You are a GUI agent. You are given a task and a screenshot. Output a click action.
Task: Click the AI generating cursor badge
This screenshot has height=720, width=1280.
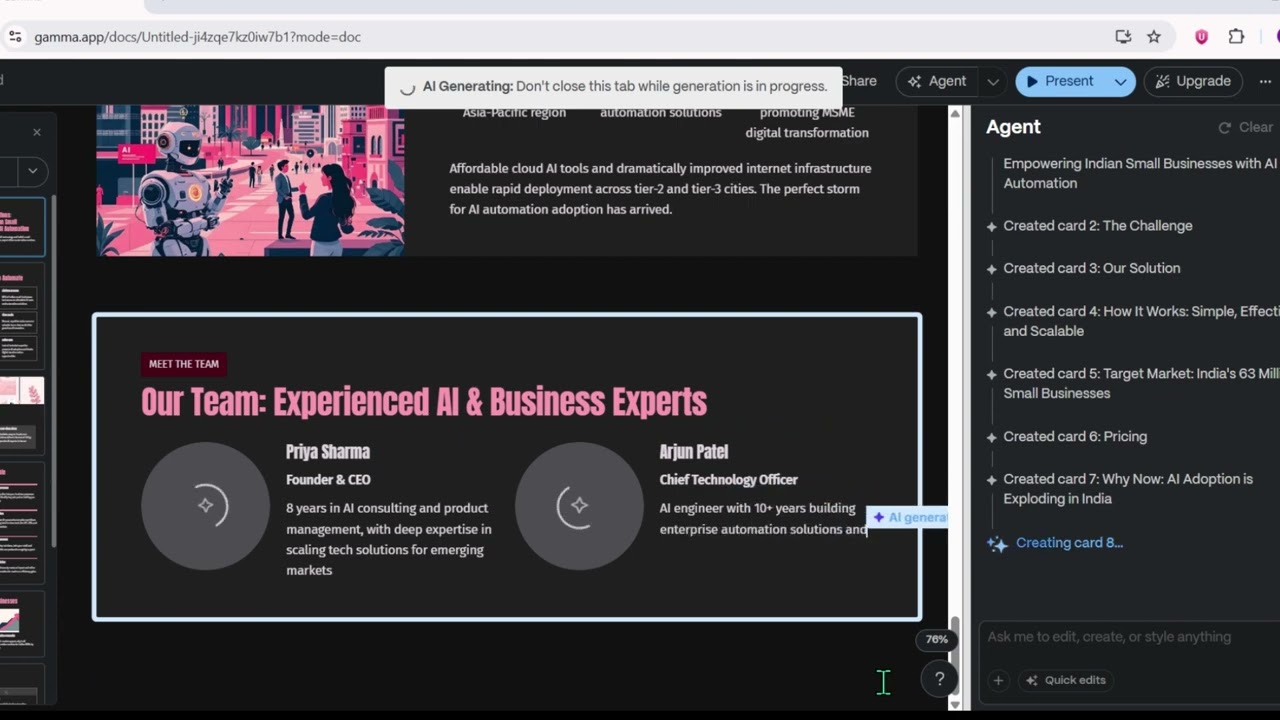[907, 517]
